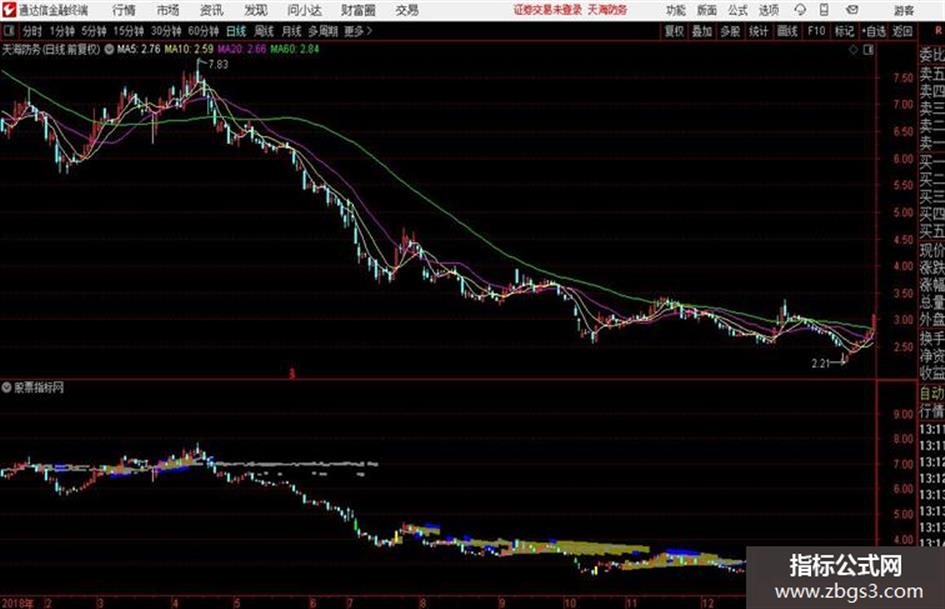Image resolution: width=945 pixels, height=609 pixels.
Task: Select the 月线 monthly period
Action: 291,31
